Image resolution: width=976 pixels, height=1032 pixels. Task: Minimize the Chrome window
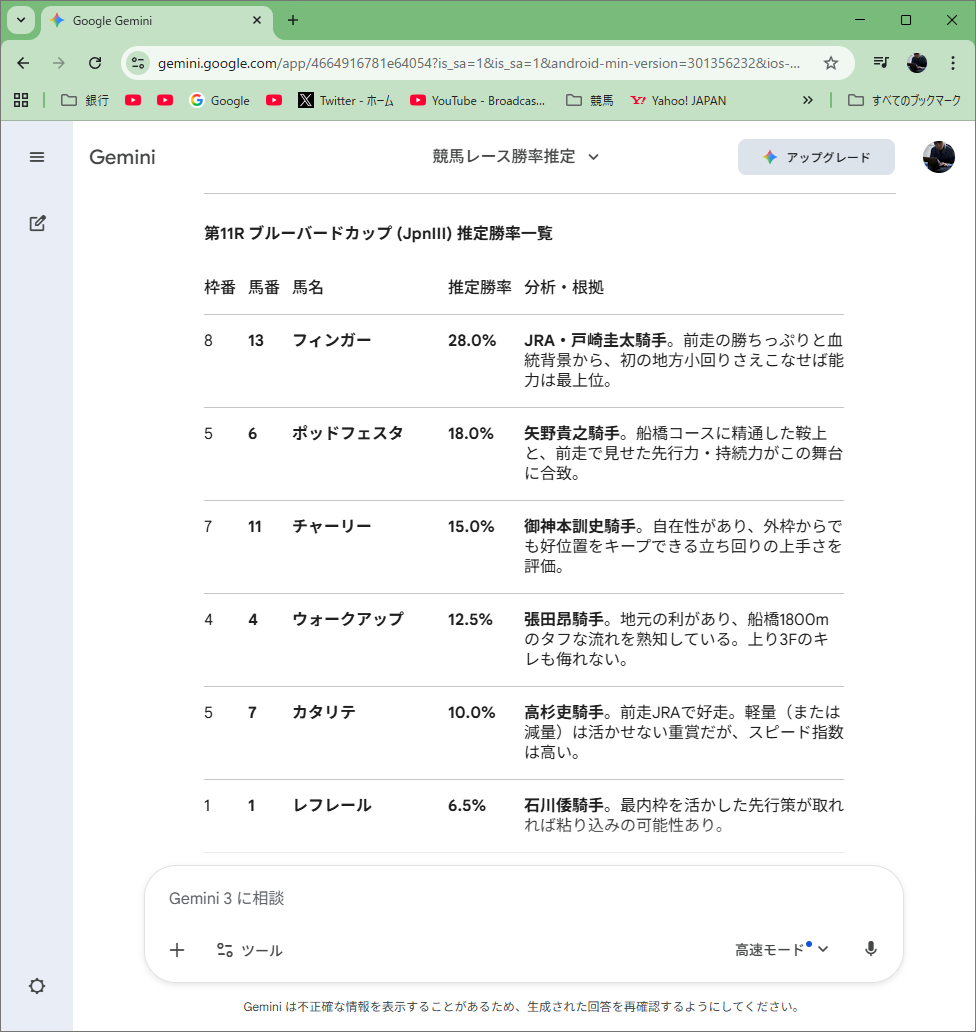coord(860,20)
